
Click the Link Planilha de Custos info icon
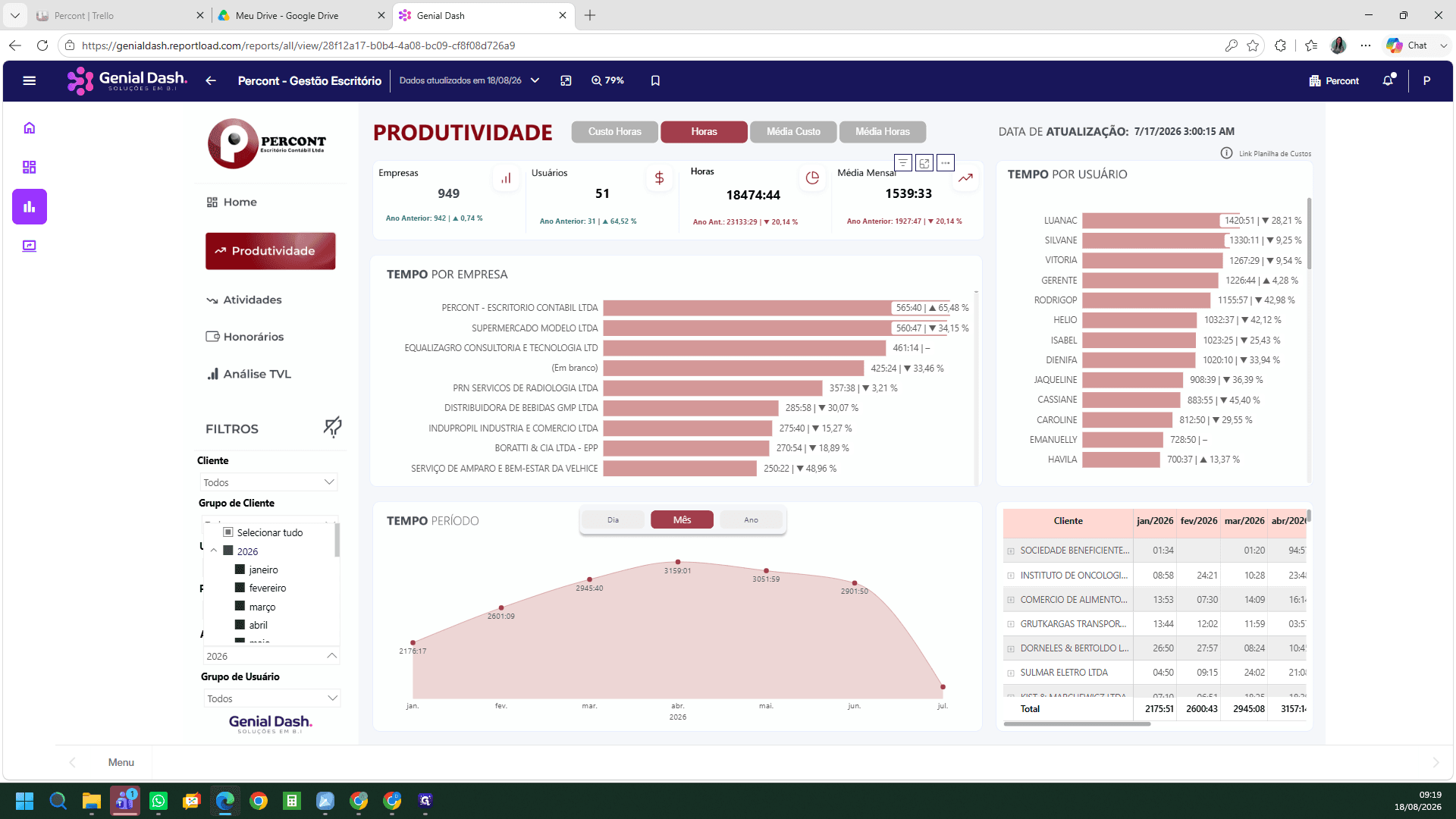coord(1226,153)
